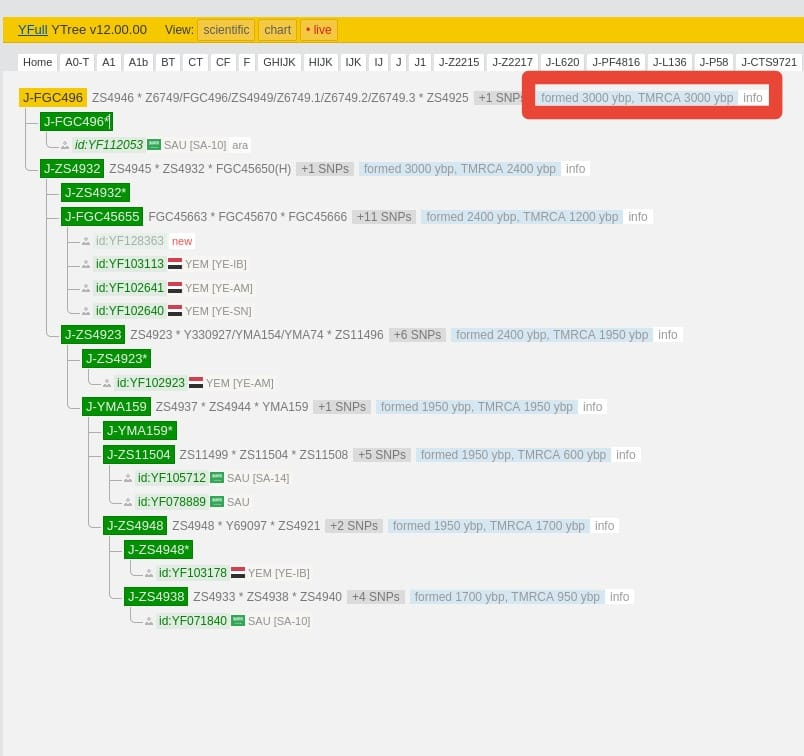Open the J-FGC496 root branch
Image resolution: width=804 pixels, height=756 pixels.
coord(53,97)
